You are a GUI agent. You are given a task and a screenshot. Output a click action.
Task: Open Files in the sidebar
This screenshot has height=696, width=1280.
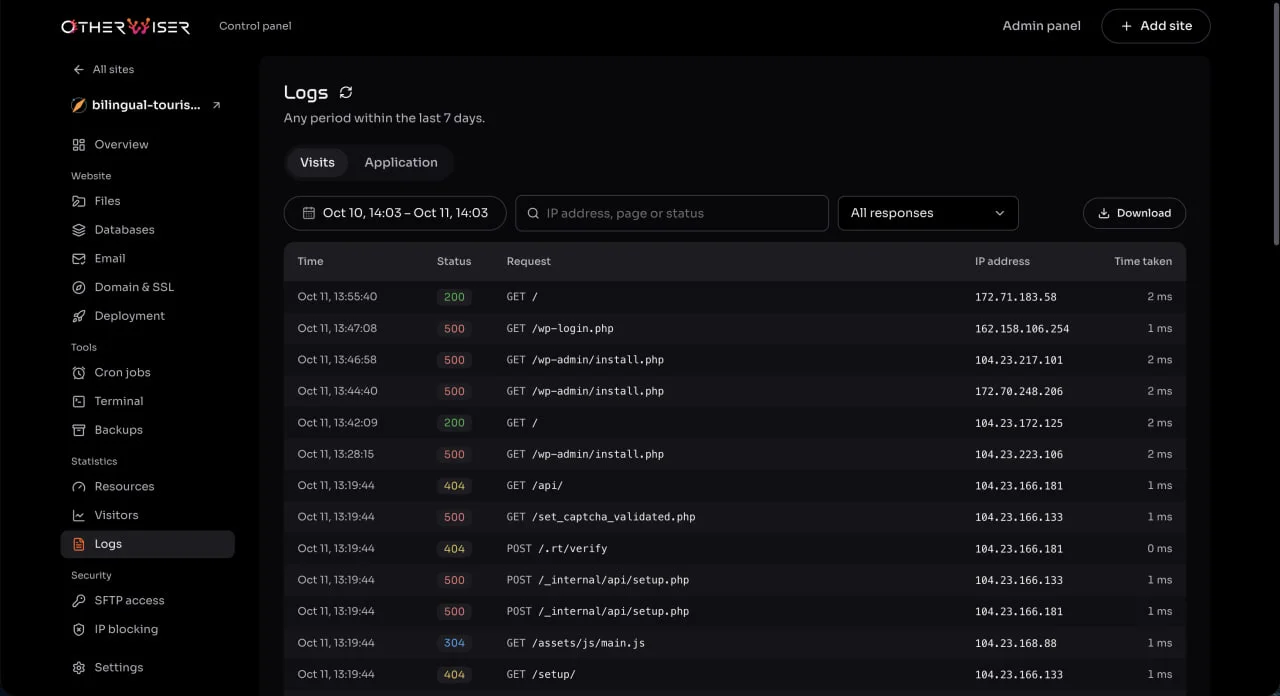pos(148,201)
